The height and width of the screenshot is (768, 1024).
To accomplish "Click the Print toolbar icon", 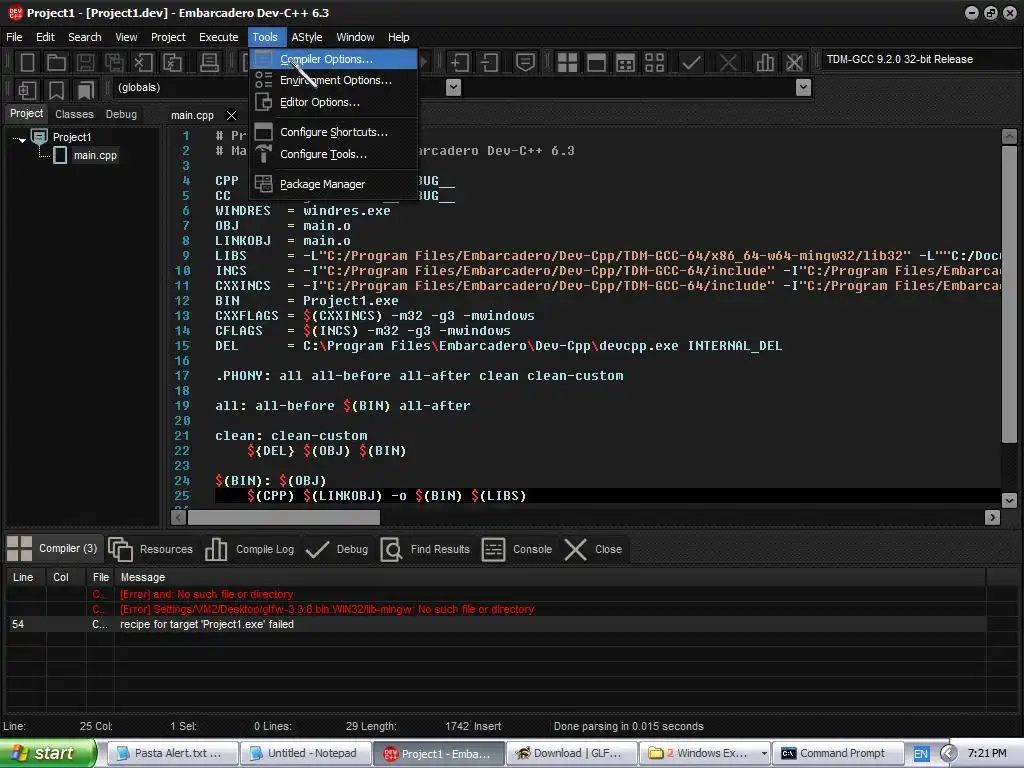I will pyautogui.click(x=209, y=63).
